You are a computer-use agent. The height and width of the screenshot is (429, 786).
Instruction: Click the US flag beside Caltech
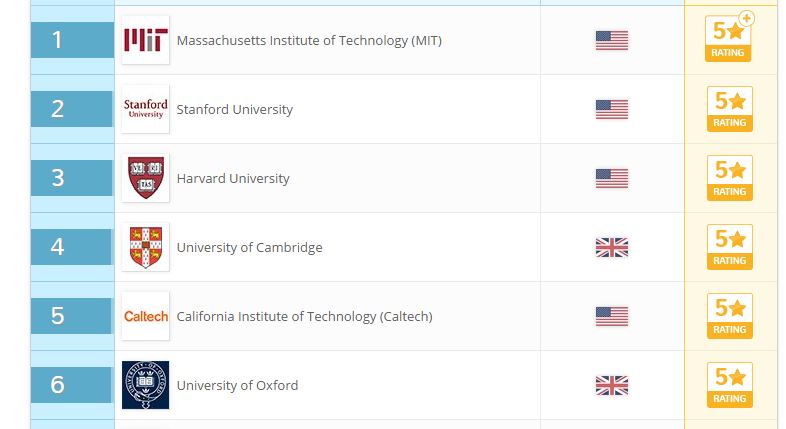click(611, 316)
